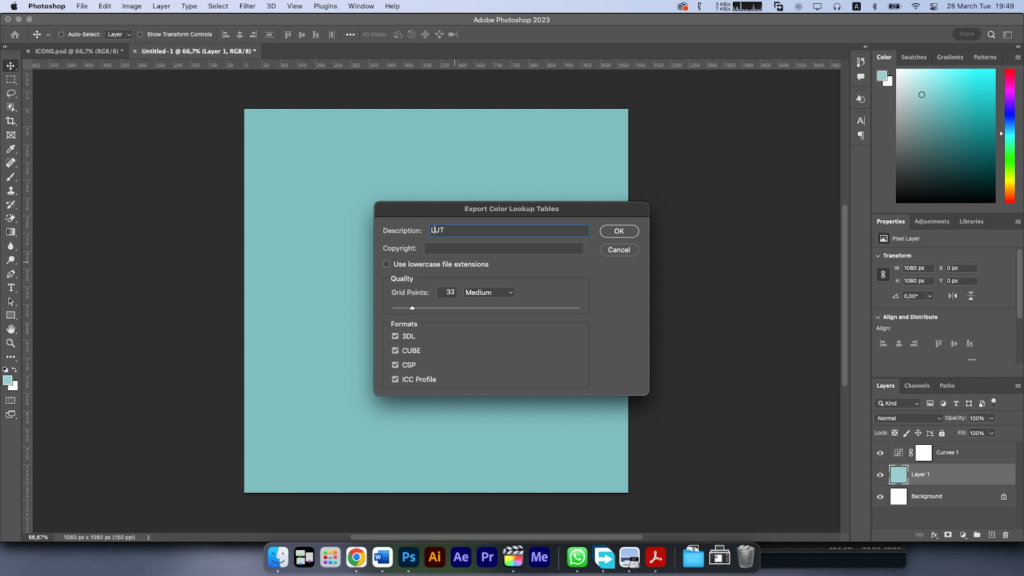The width and height of the screenshot is (1024, 576).
Task: Select the Eraser tool
Action: point(10,218)
